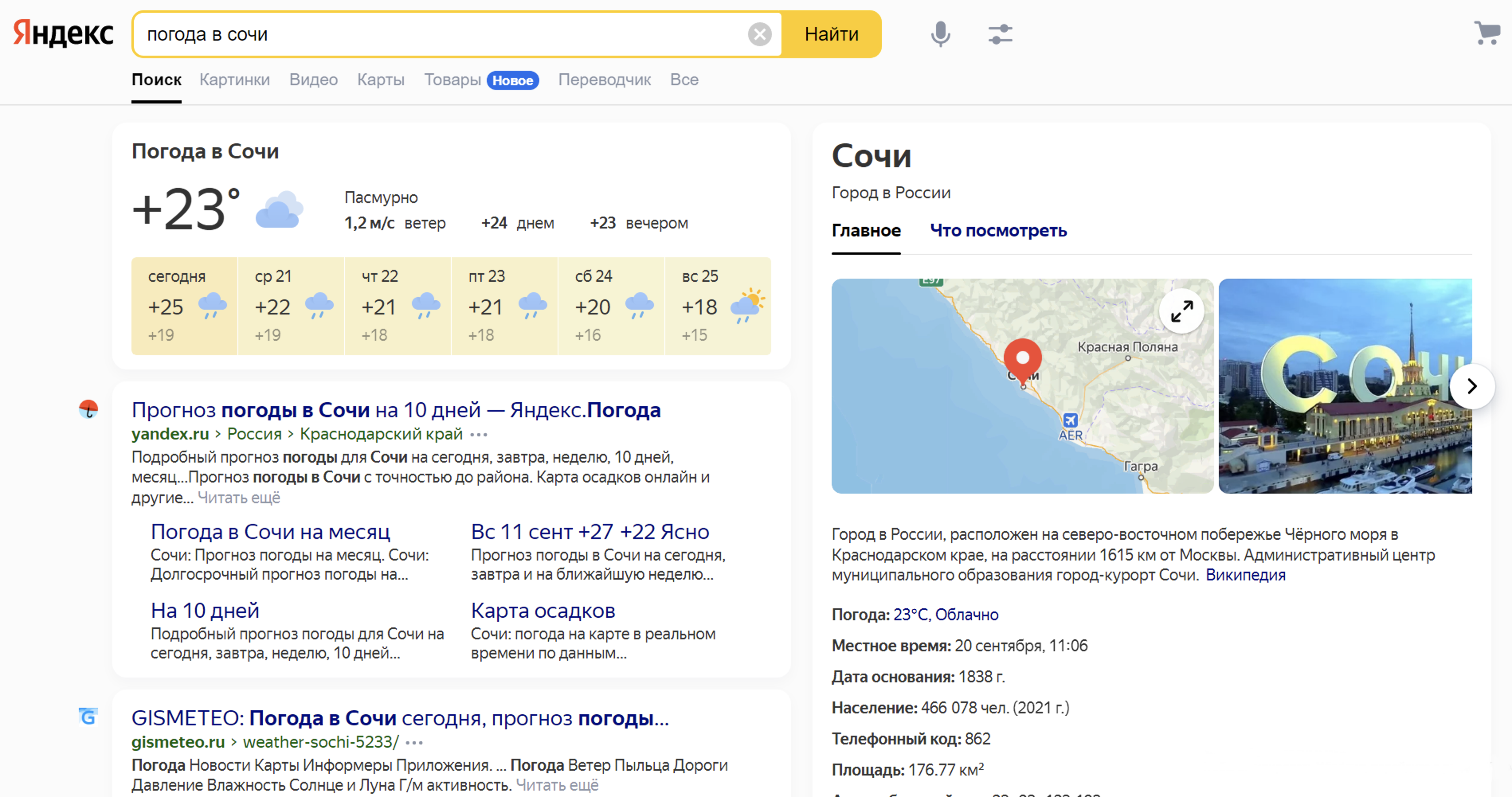The width and height of the screenshot is (1512, 797).
Task: Focus the search field with погода в сочи
Action: [x=440, y=34]
